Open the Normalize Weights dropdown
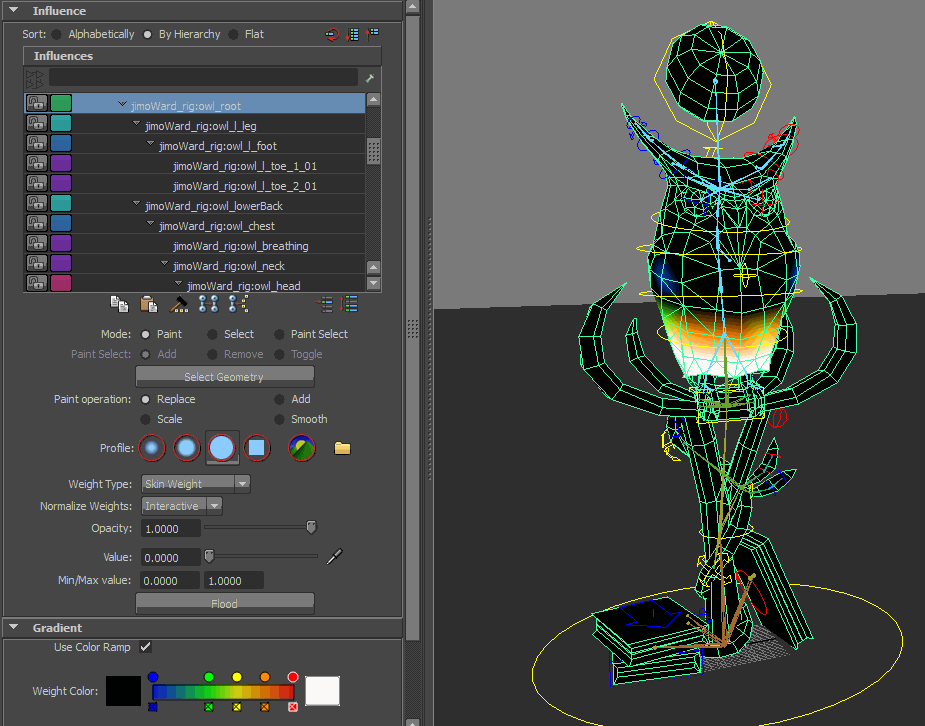The image size is (925, 726). point(182,506)
